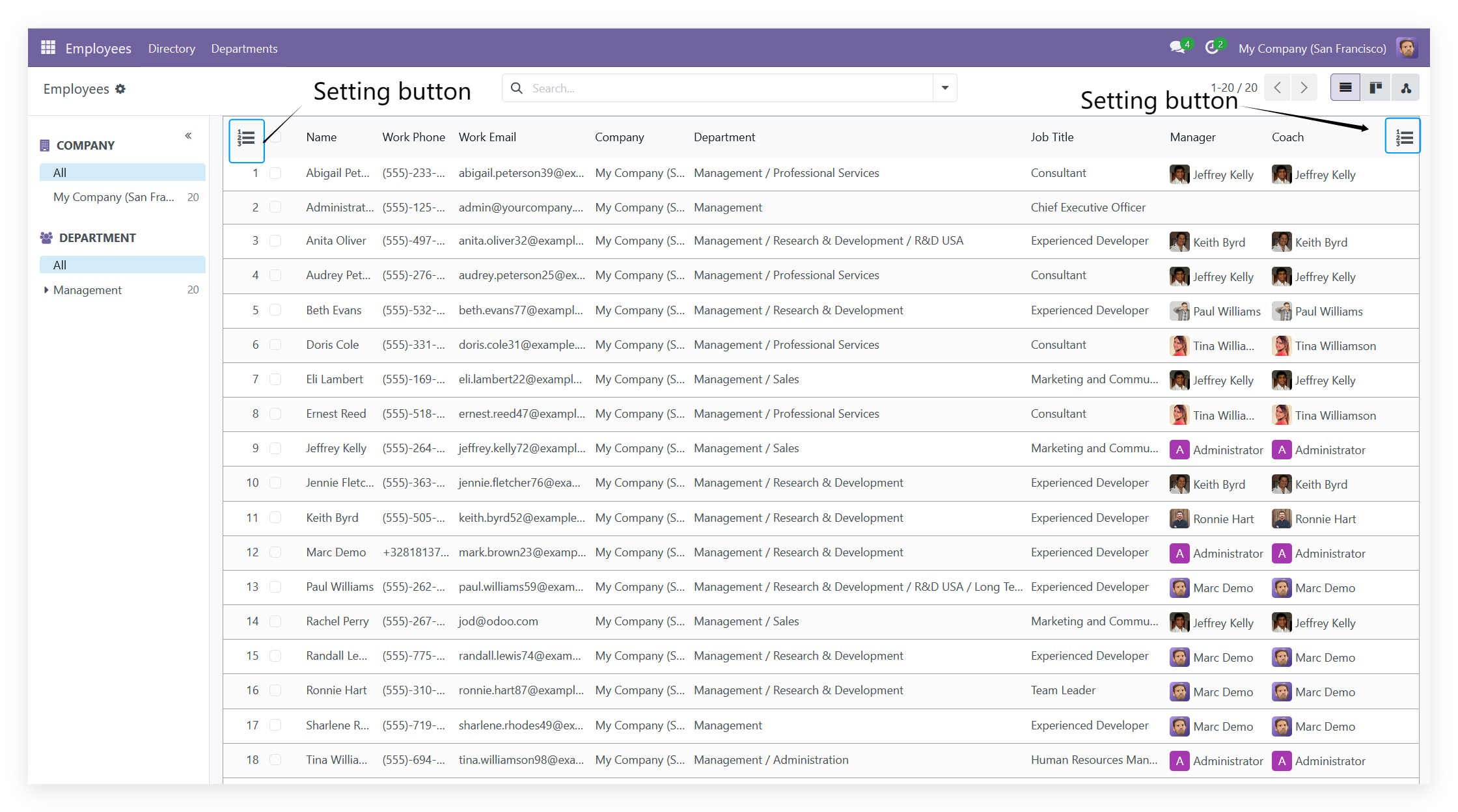Click the 1-20 / 20 pager counter
This screenshot has width=1458, height=812.
tap(1233, 87)
